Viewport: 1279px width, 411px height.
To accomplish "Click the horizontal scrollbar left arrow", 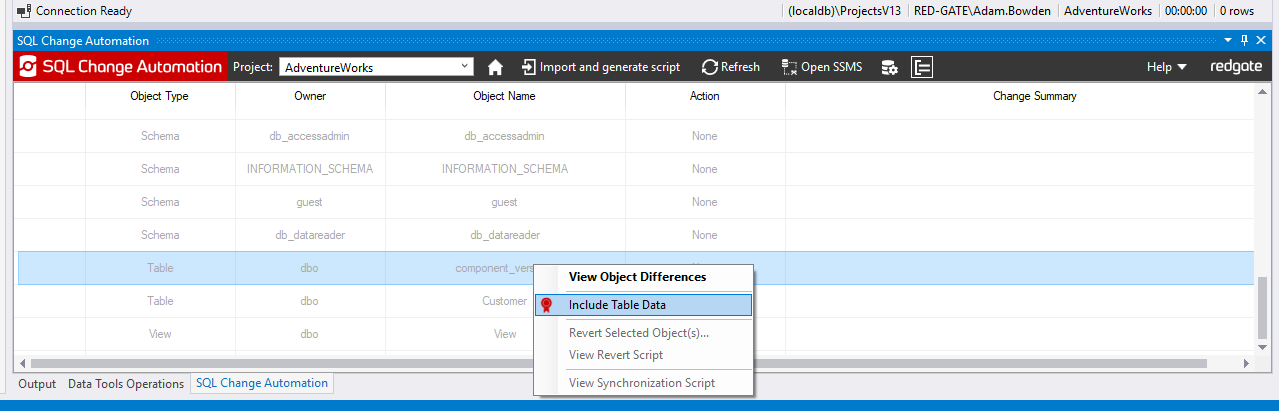I will coord(24,363).
